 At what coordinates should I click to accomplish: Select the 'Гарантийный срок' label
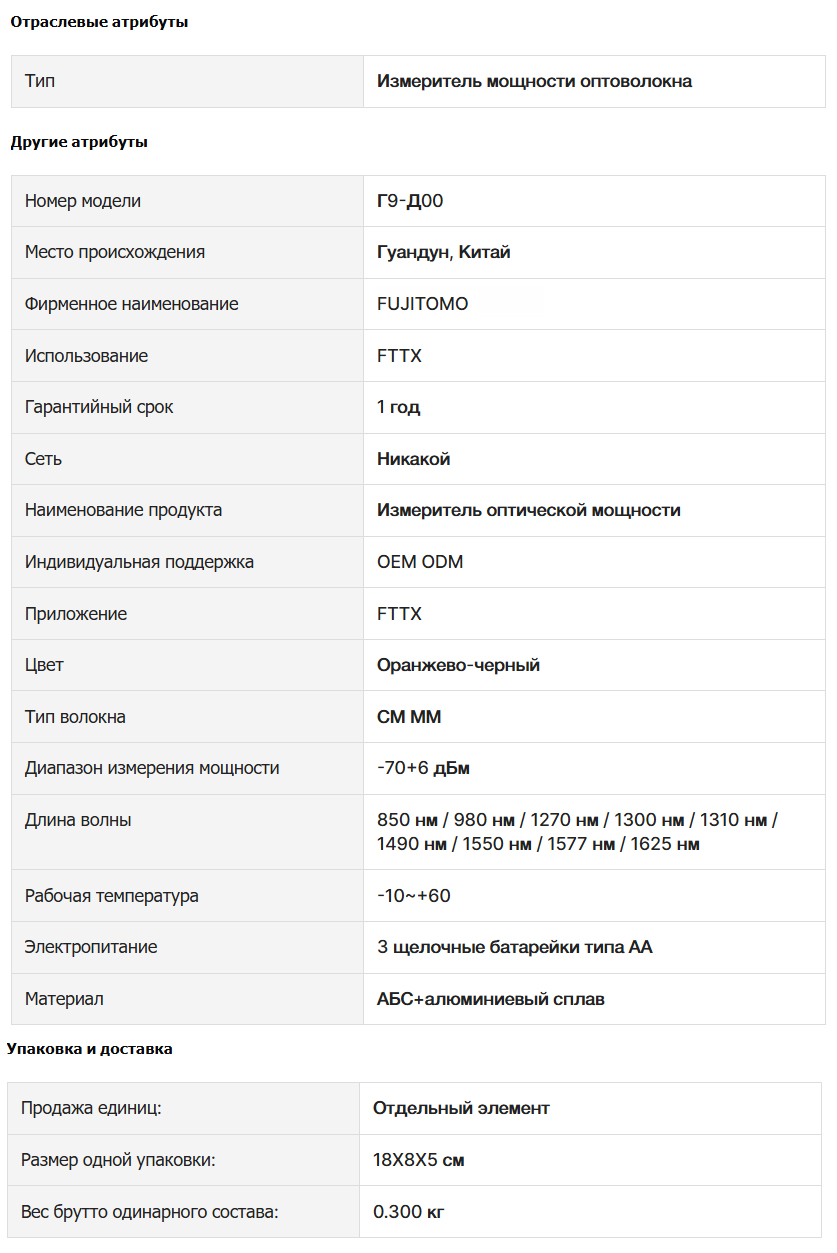(x=99, y=407)
